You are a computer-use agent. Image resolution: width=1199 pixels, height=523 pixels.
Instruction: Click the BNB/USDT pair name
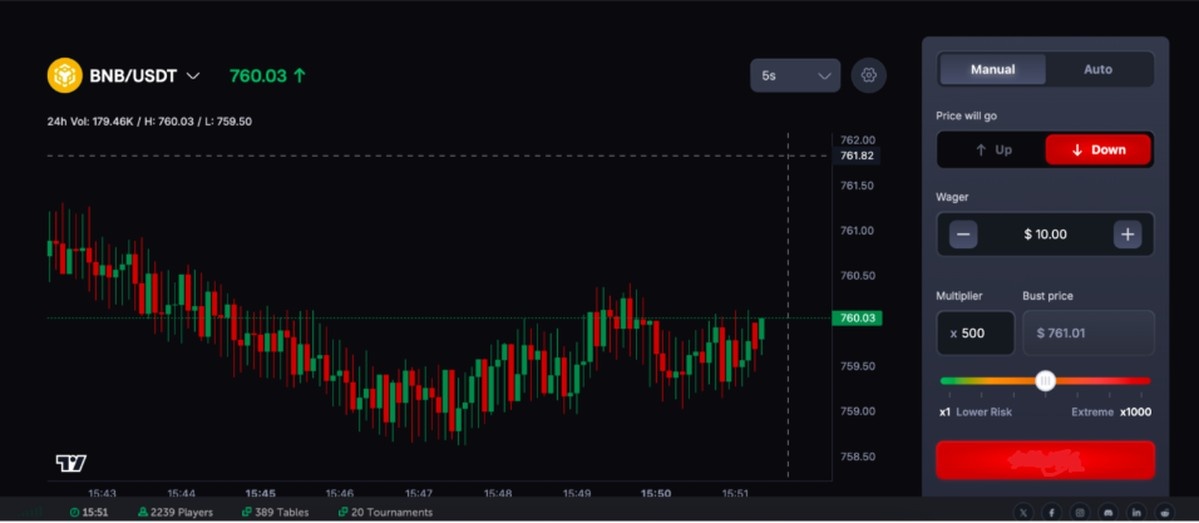pyautogui.click(x=133, y=76)
